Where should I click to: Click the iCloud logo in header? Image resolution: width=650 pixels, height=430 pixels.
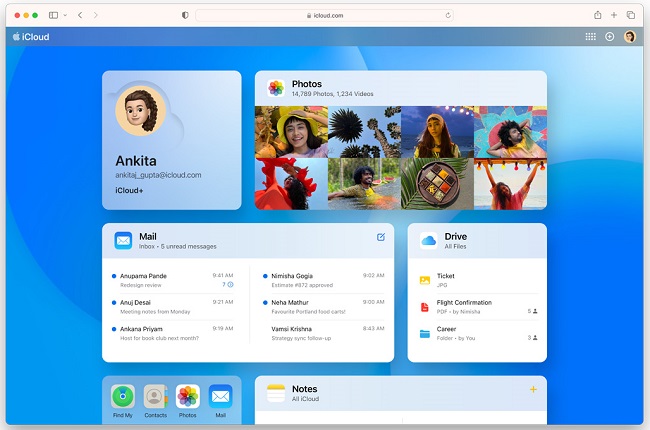pos(31,36)
